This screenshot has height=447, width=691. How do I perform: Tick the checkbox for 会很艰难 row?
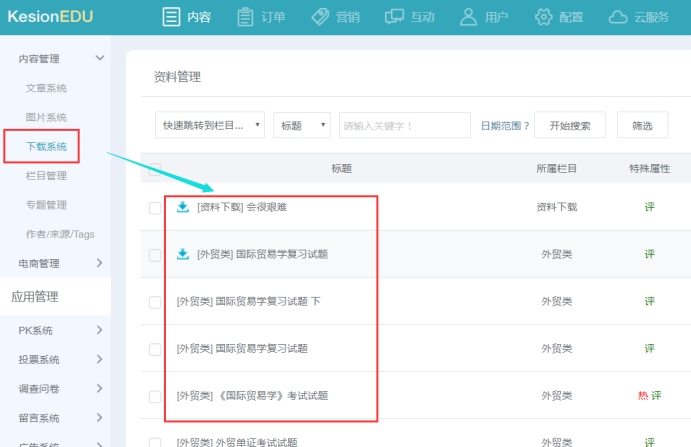155,208
